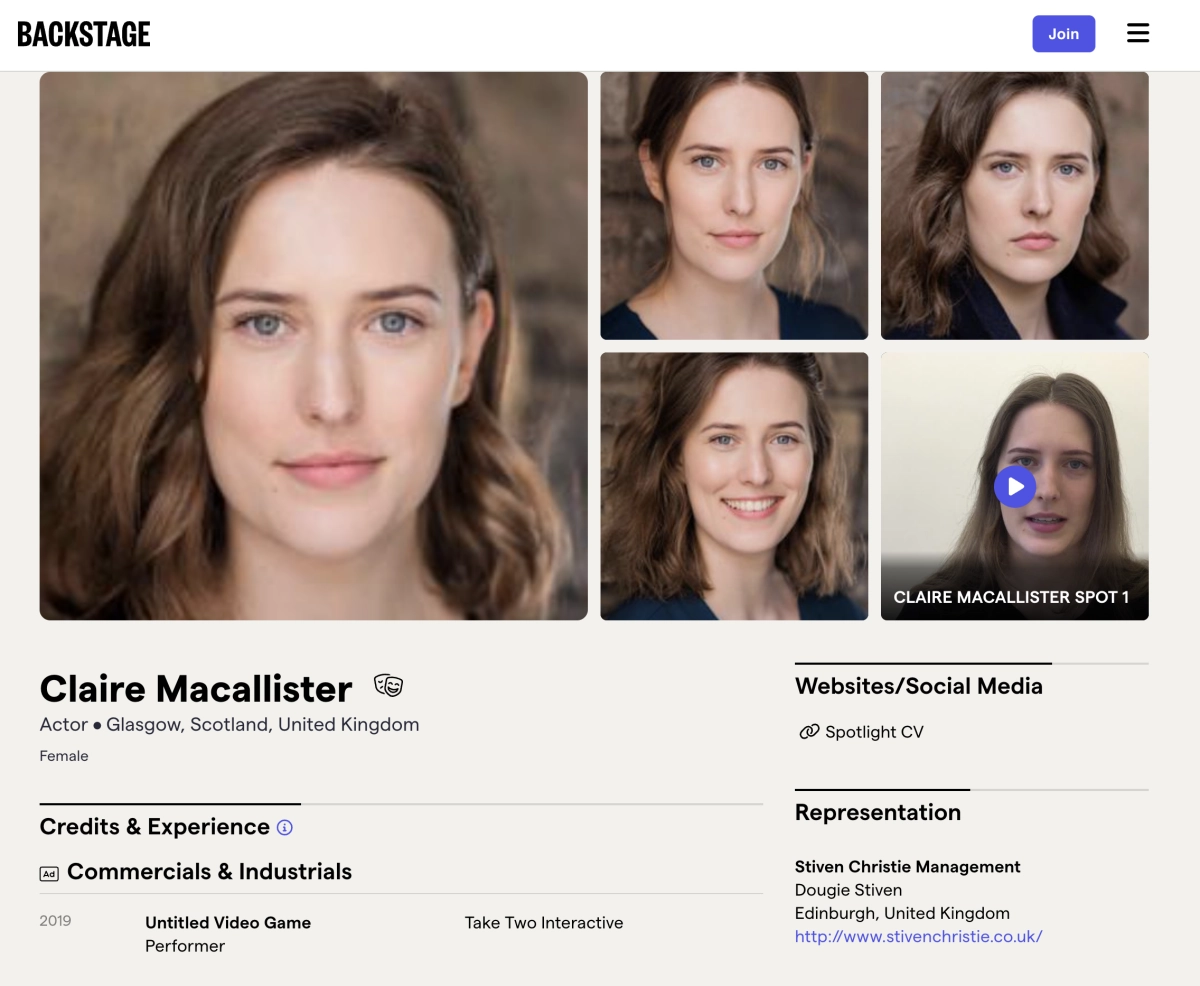Viewport: 1200px width, 986px height.
Task: Click the Take Two Interactive company text
Action: 544,923
